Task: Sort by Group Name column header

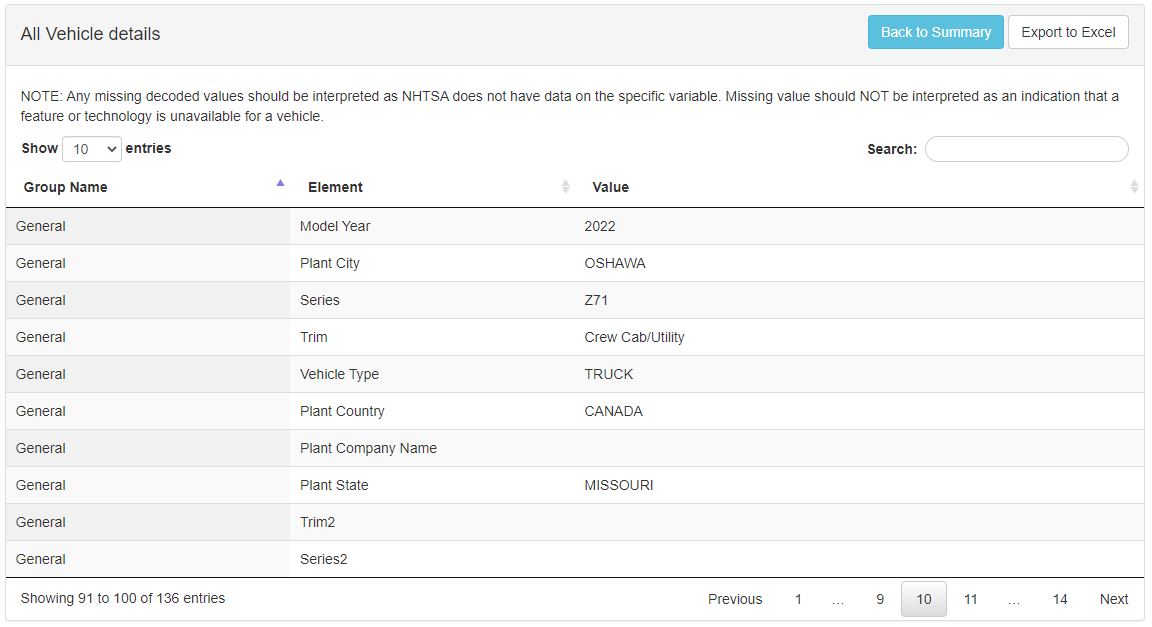Action: 66,187
